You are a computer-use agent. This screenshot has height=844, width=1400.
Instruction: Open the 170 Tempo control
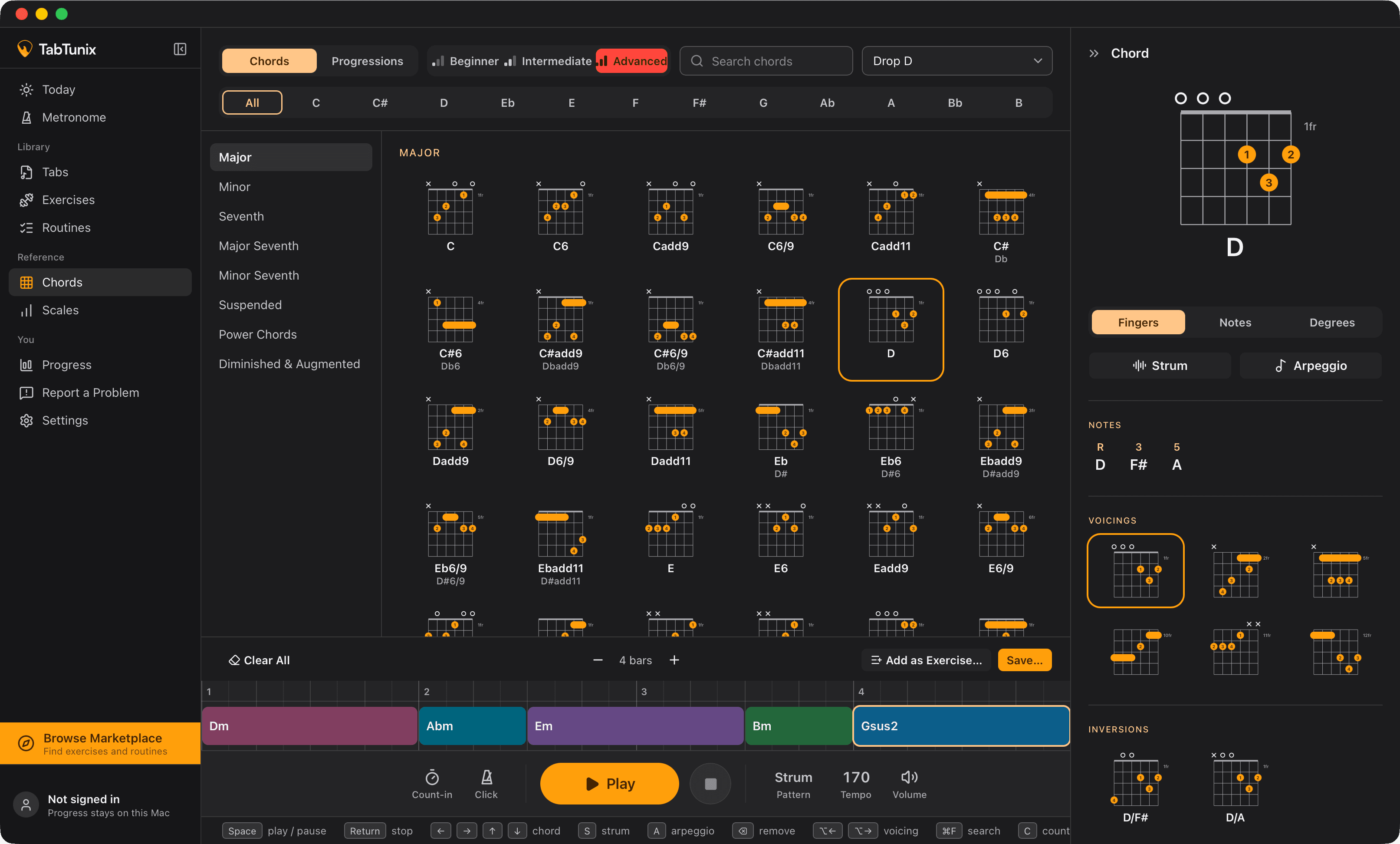[856, 784]
